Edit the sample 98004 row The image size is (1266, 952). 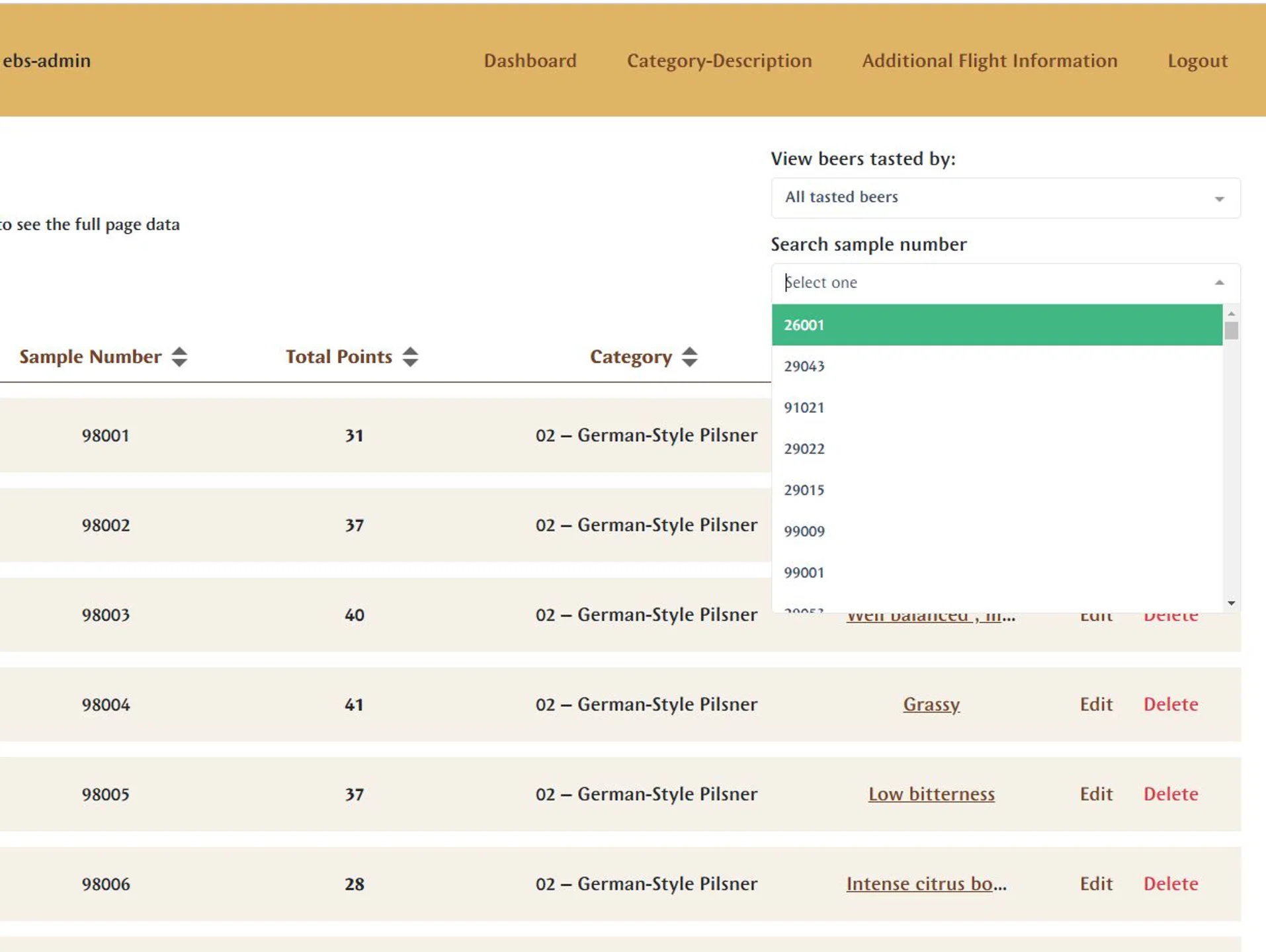click(x=1096, y=704)
